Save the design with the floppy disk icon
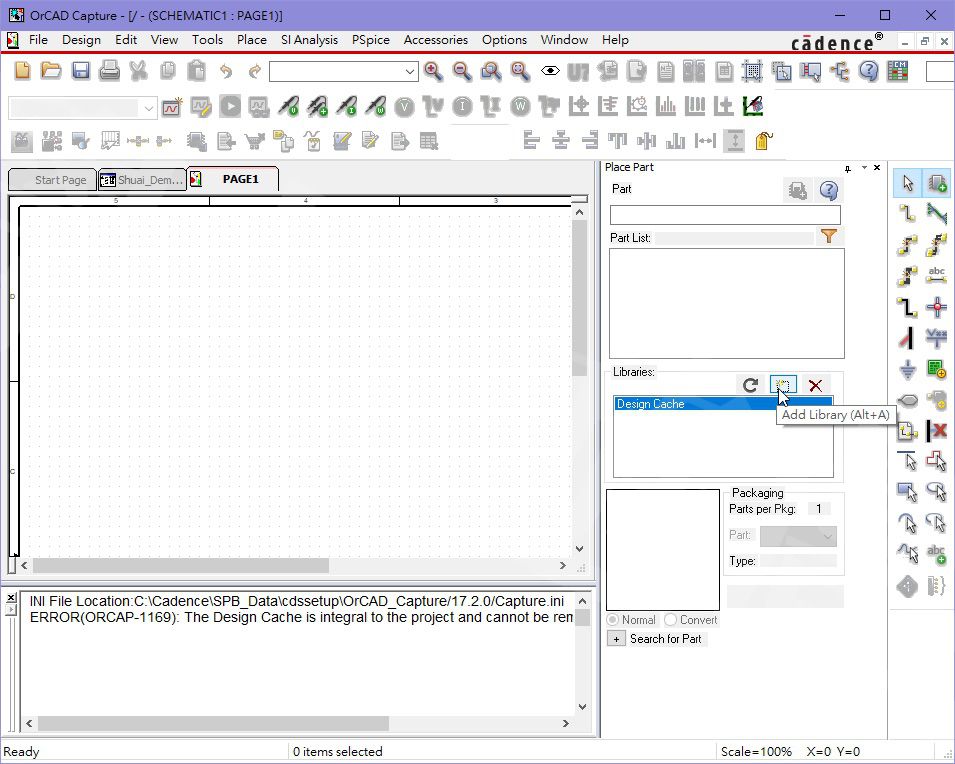Image resolution: width=955 pixels, height=764 pixels. [x=80, y=71]
